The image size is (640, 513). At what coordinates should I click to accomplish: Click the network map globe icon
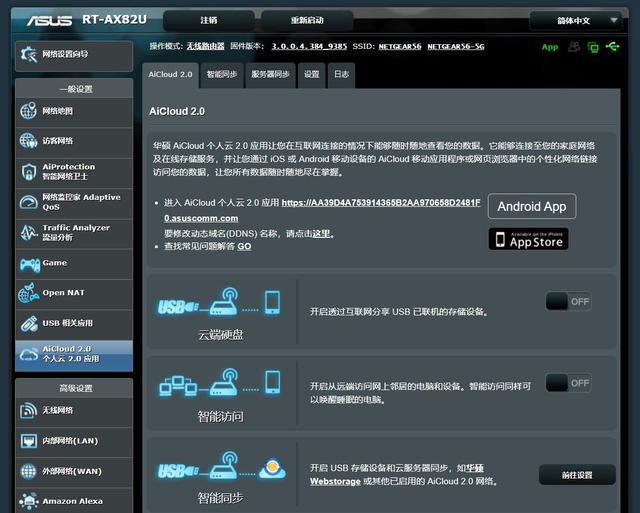29,111
